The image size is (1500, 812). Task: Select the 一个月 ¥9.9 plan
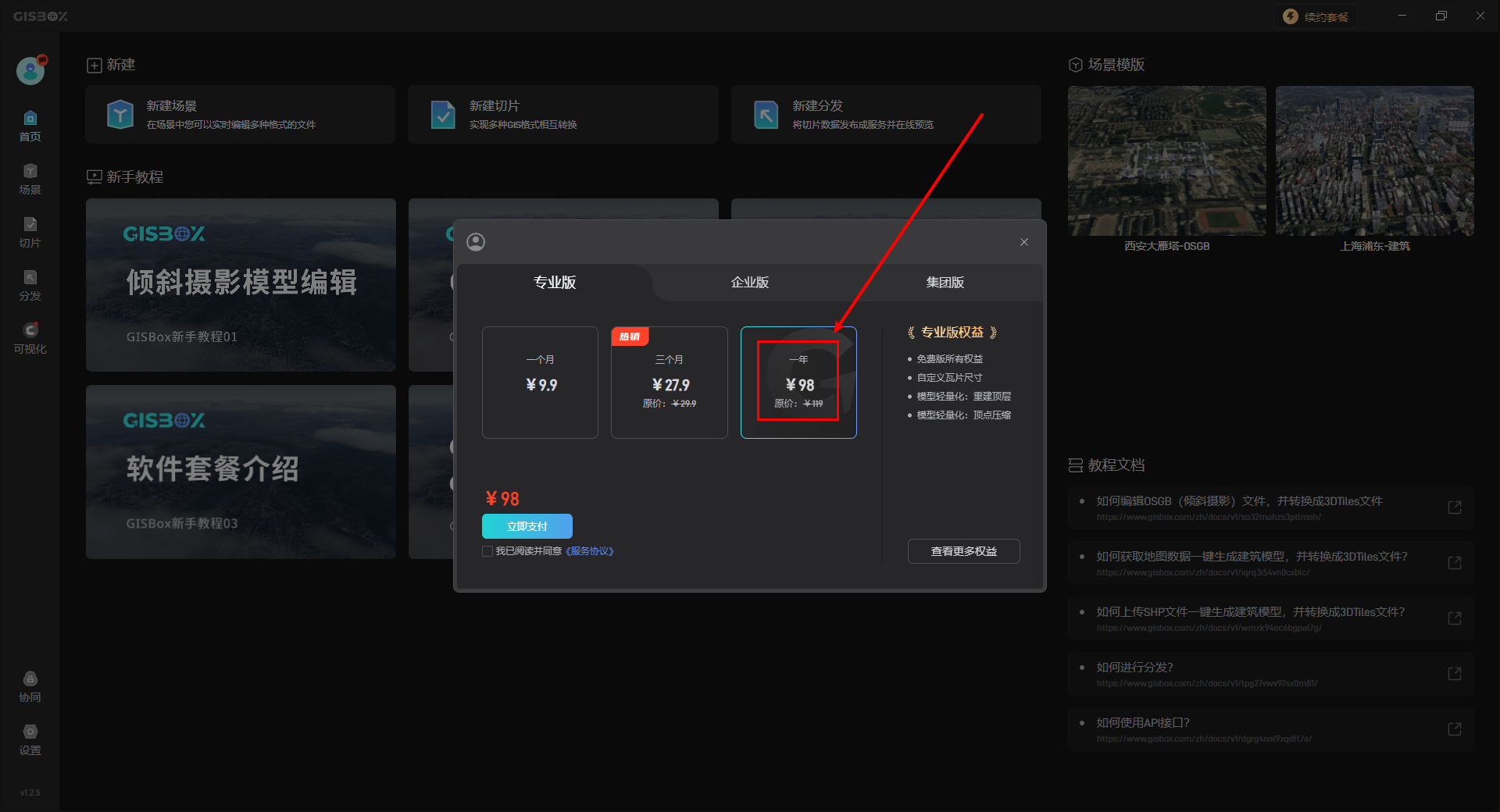tap(540, 383)
